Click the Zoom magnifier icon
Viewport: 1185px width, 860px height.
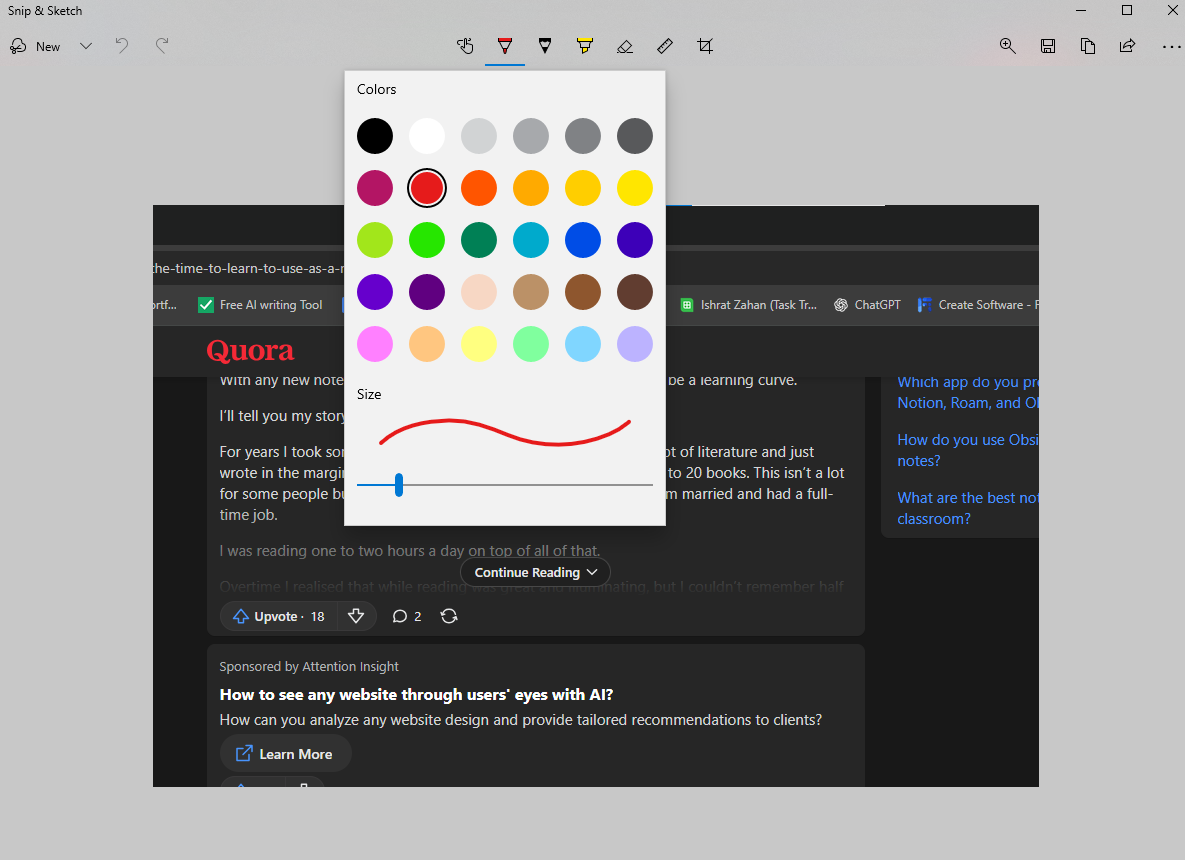1008,46
